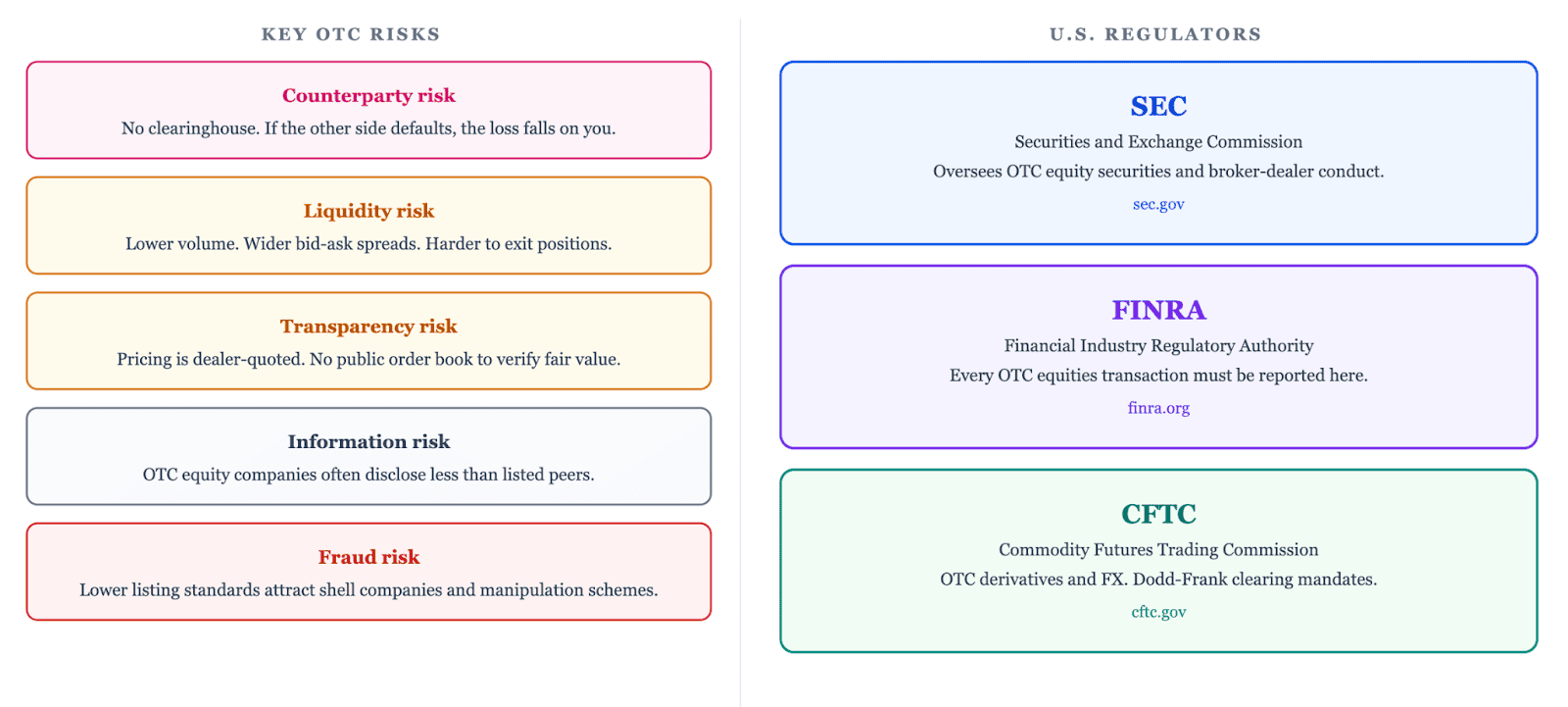This screenshot has height=707, width=1568.
Task: Click the Information risk heading
Action: tap(368, 442)
